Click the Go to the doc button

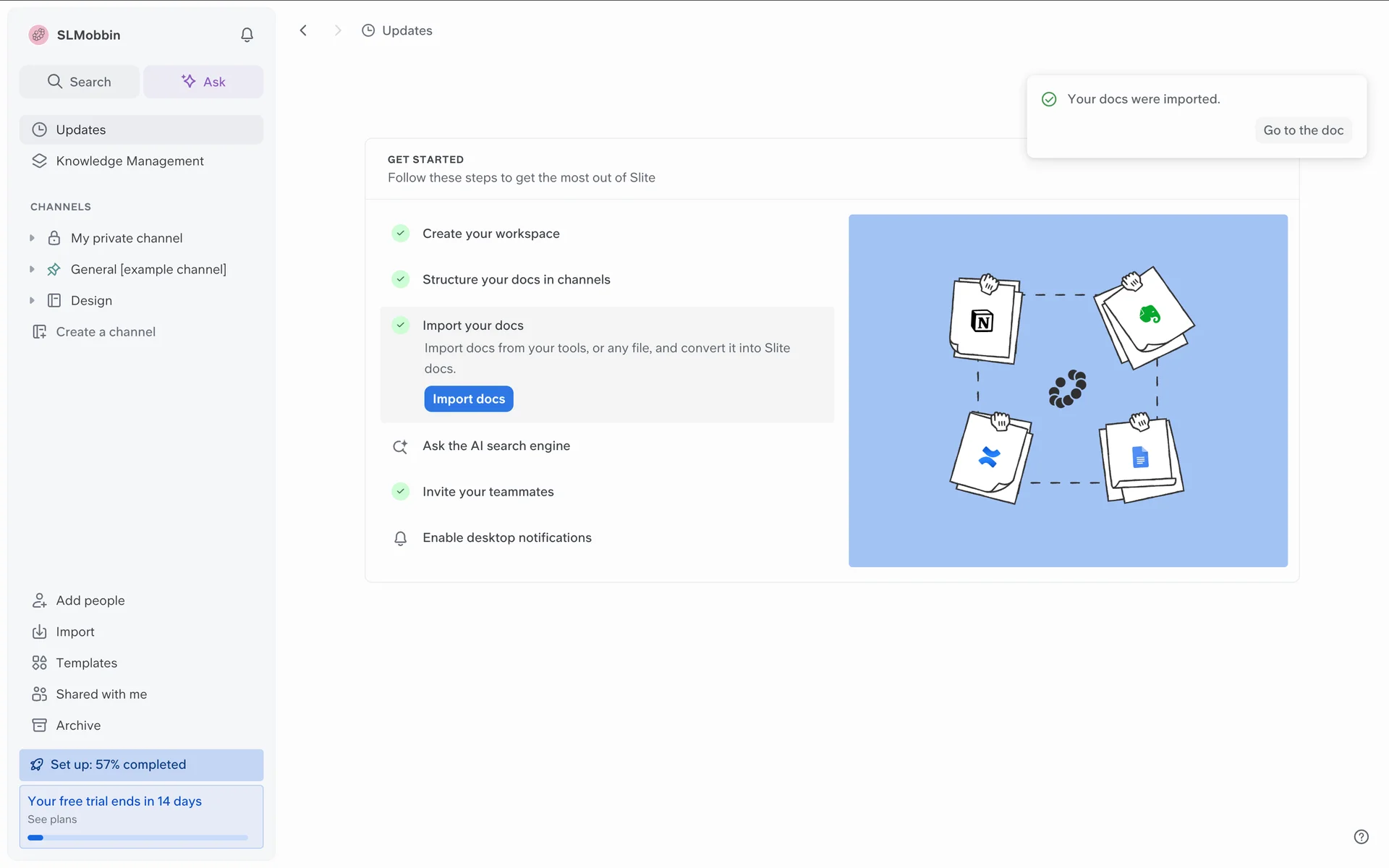click(x=1303, y=130)
